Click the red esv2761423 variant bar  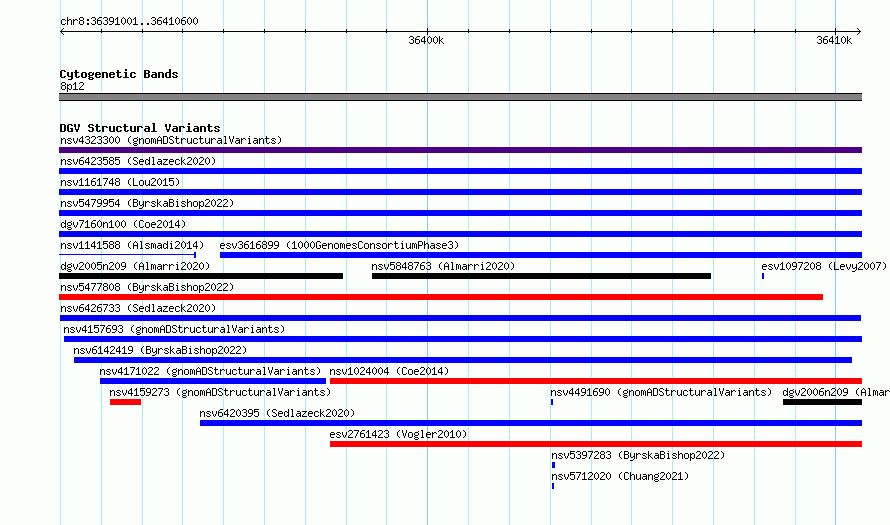click(596, 444)
